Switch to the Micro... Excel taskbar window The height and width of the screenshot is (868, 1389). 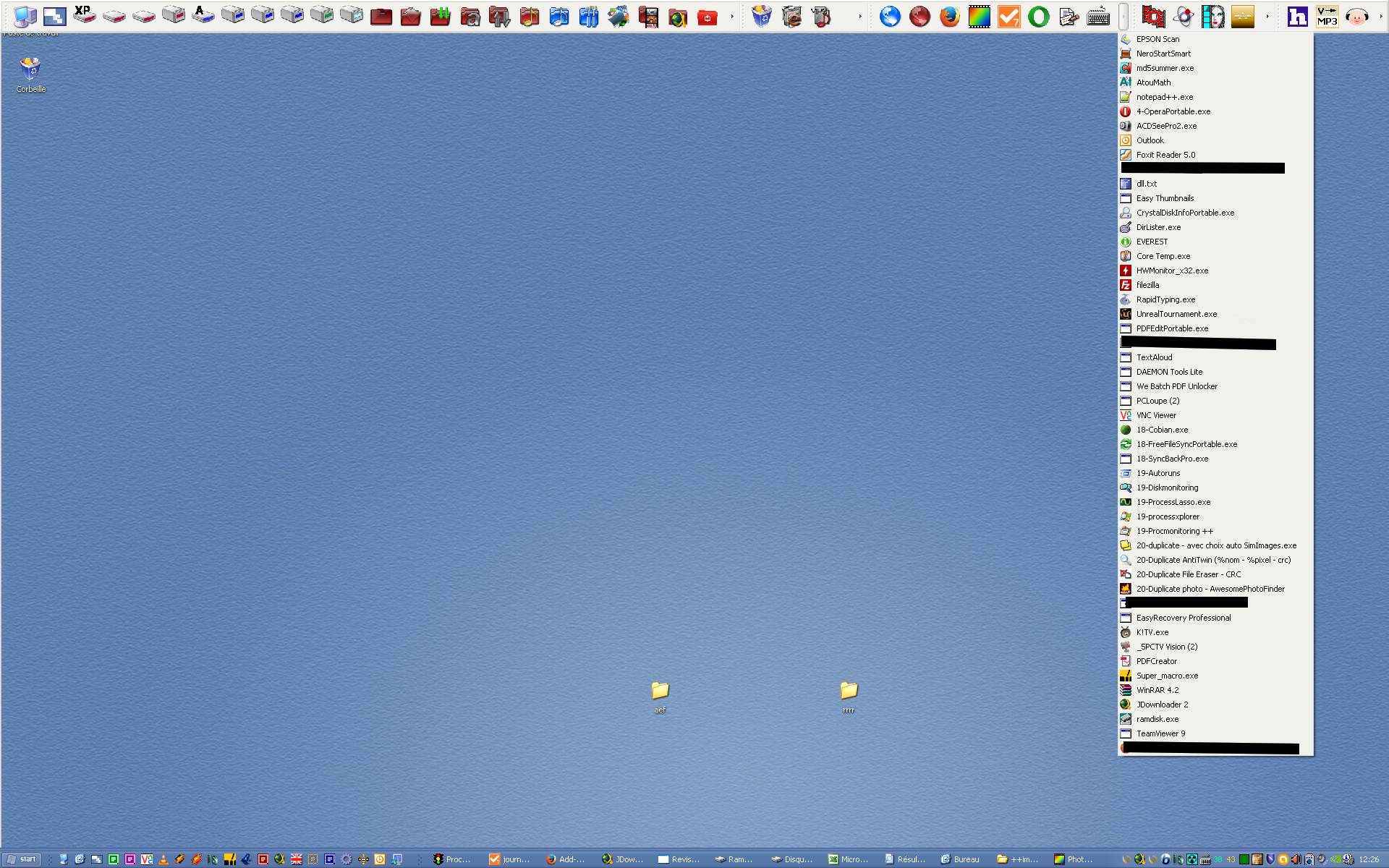[849, 859]
